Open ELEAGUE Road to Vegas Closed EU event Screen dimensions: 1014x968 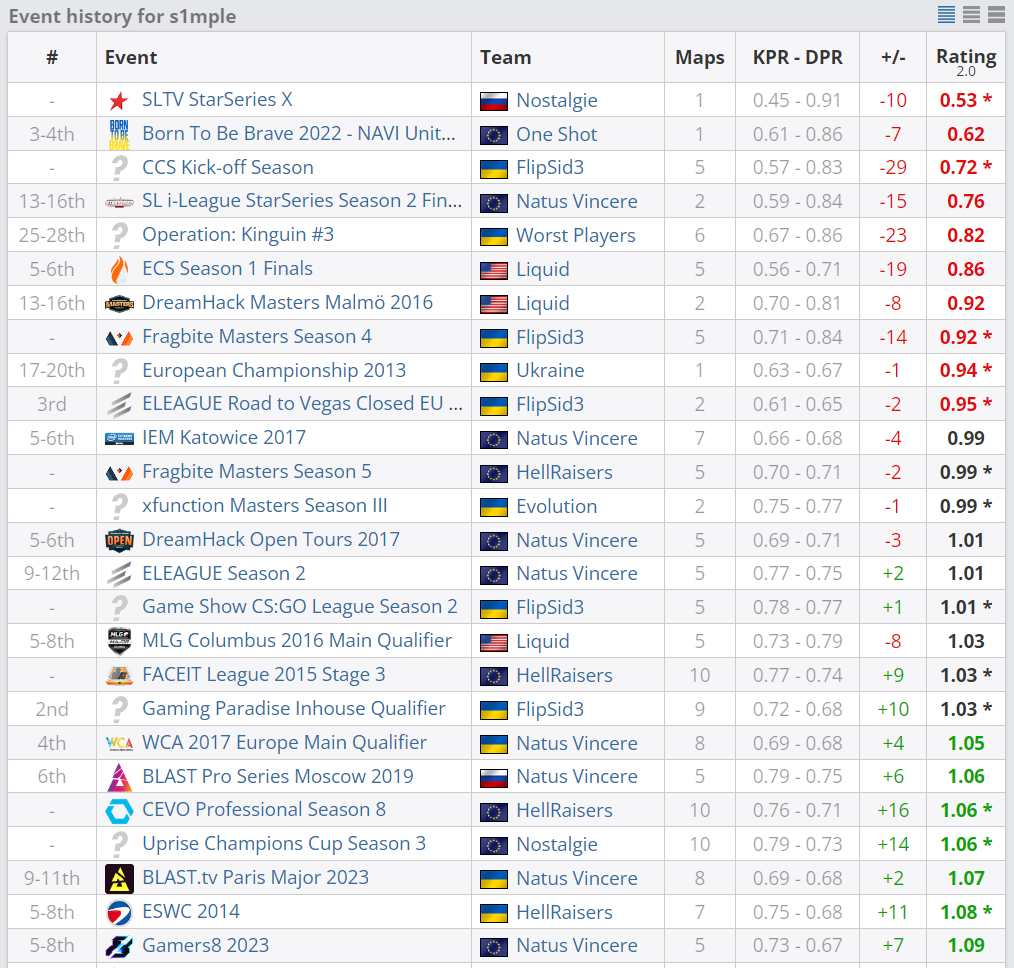[x=302, y=403]
